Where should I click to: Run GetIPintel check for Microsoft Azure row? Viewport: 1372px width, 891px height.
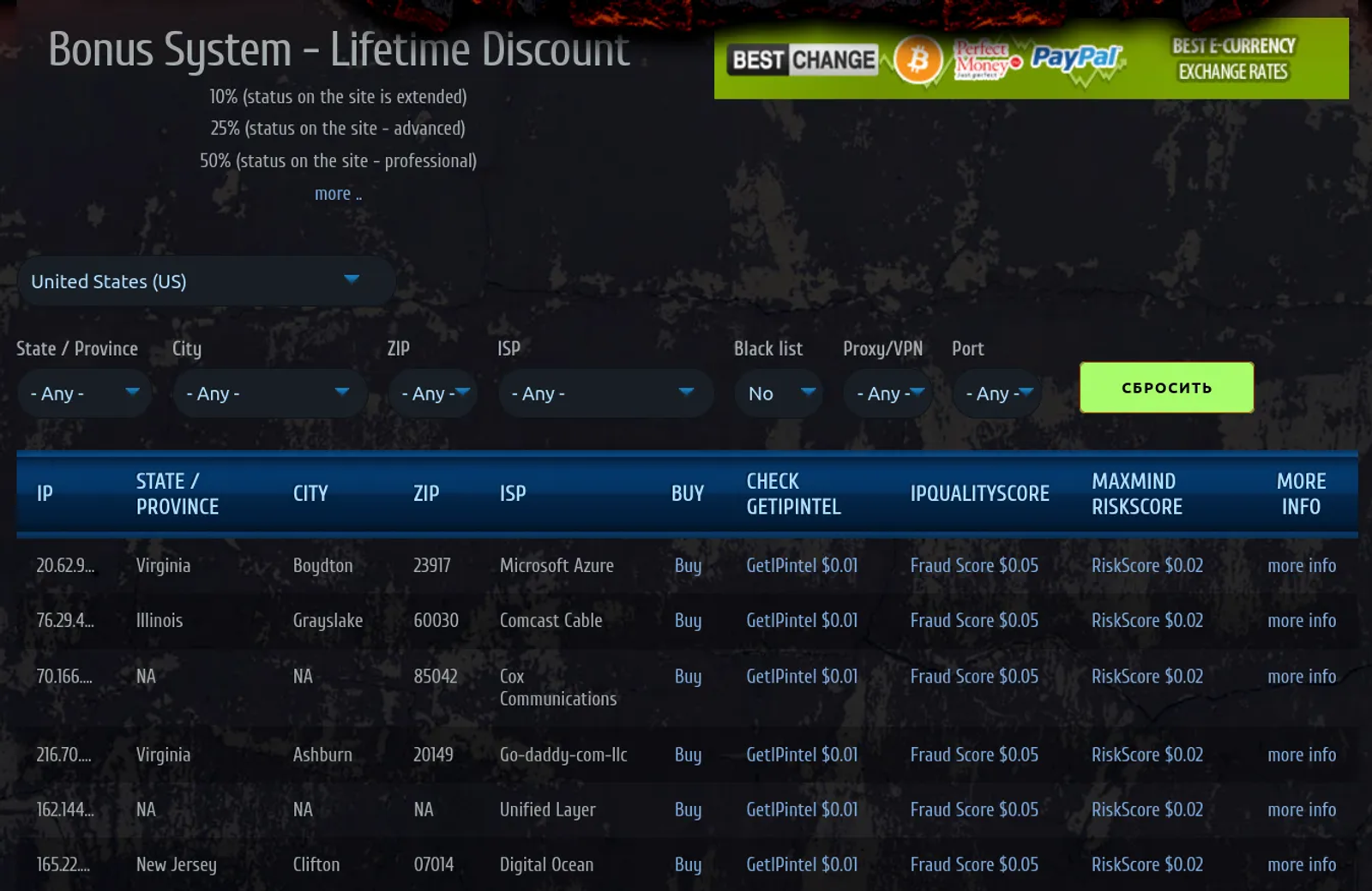[x=802, y=566]
